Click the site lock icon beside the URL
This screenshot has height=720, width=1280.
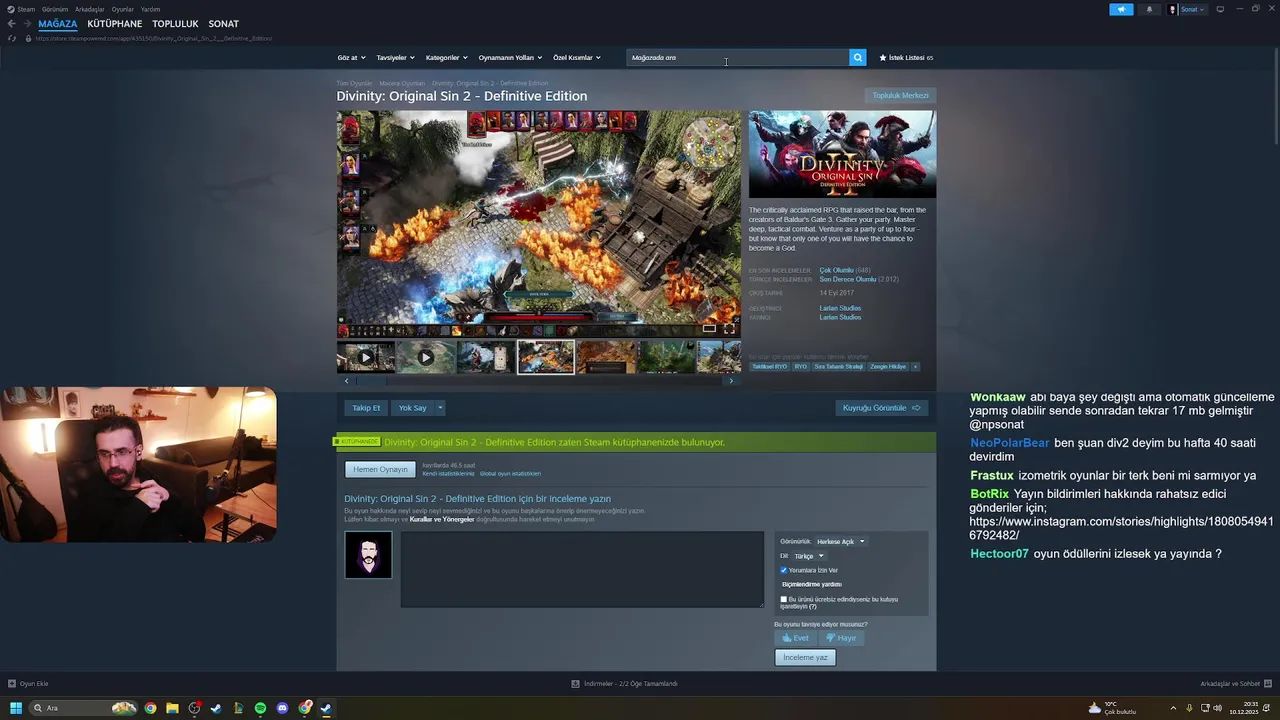click(x=28, y=38)
